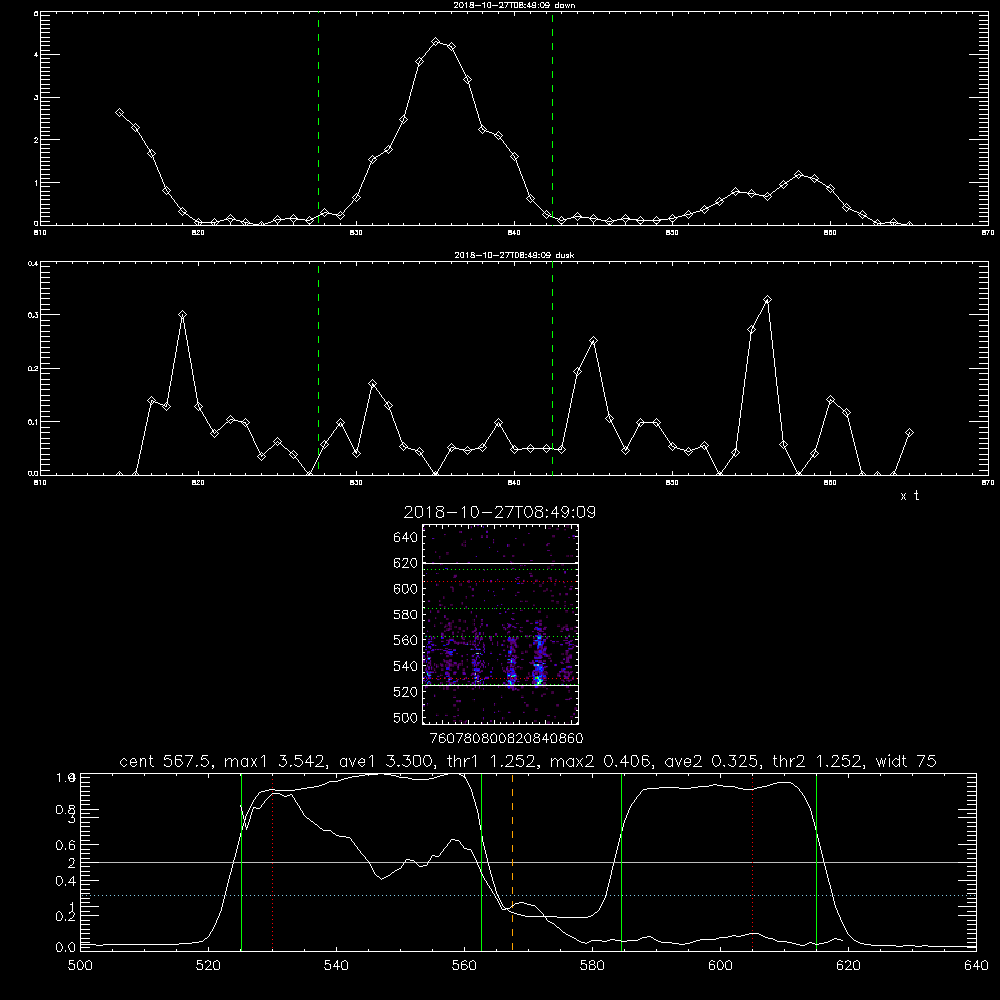Click the '2018-10-27T08:49:09 dusk' plot title
Viewport: 1000px width, 1000px height.
(x=514, y=255)
